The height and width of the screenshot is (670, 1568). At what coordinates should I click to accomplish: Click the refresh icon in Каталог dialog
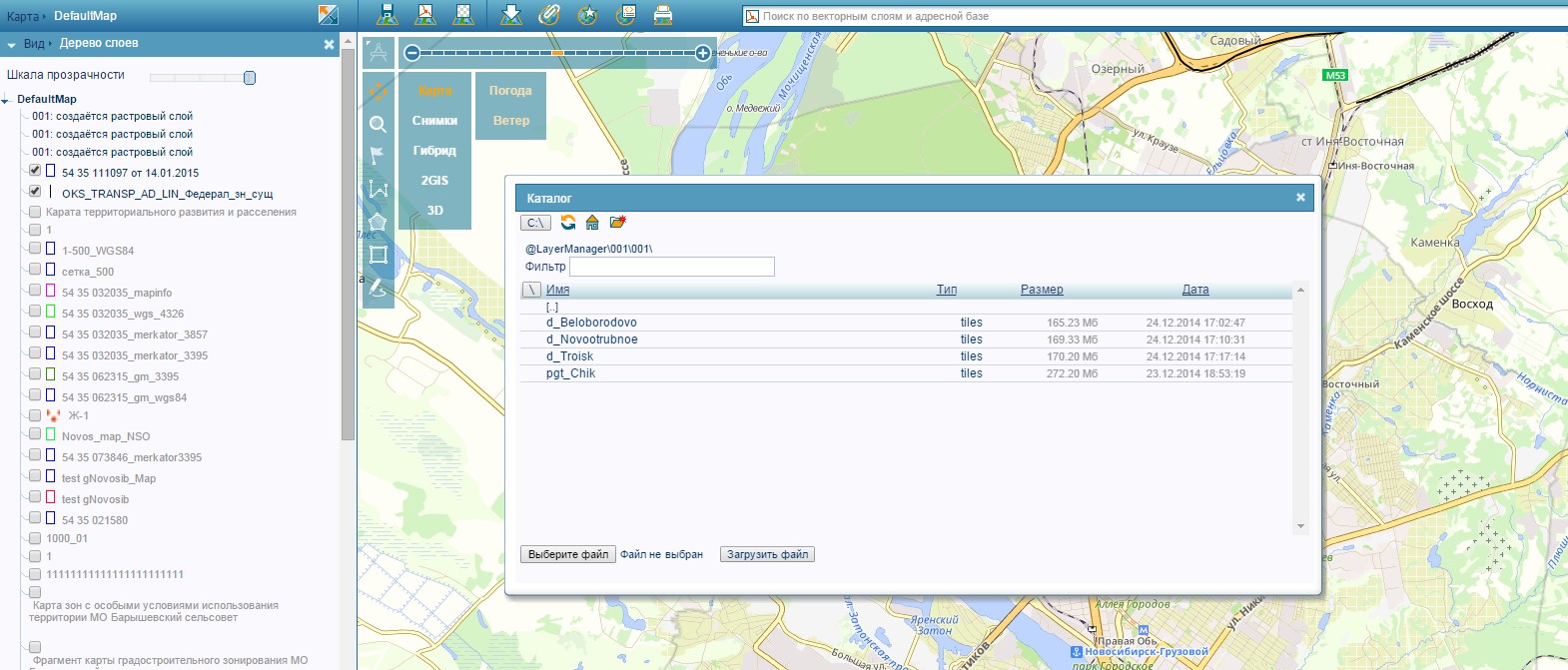point(568,223)
